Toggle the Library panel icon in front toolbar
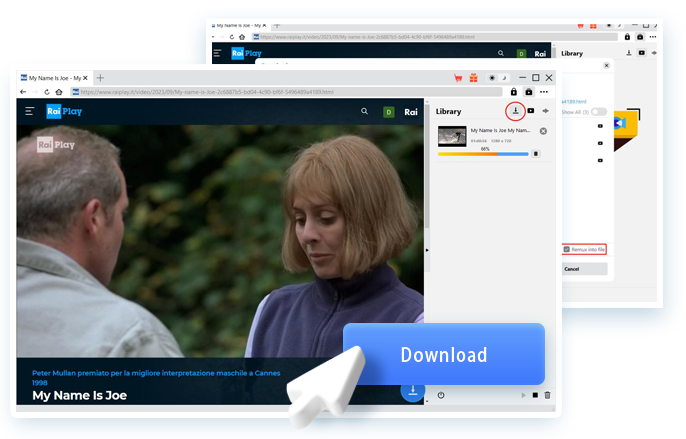The width and height of the screenshot is (686, 439). pos(528,91)
